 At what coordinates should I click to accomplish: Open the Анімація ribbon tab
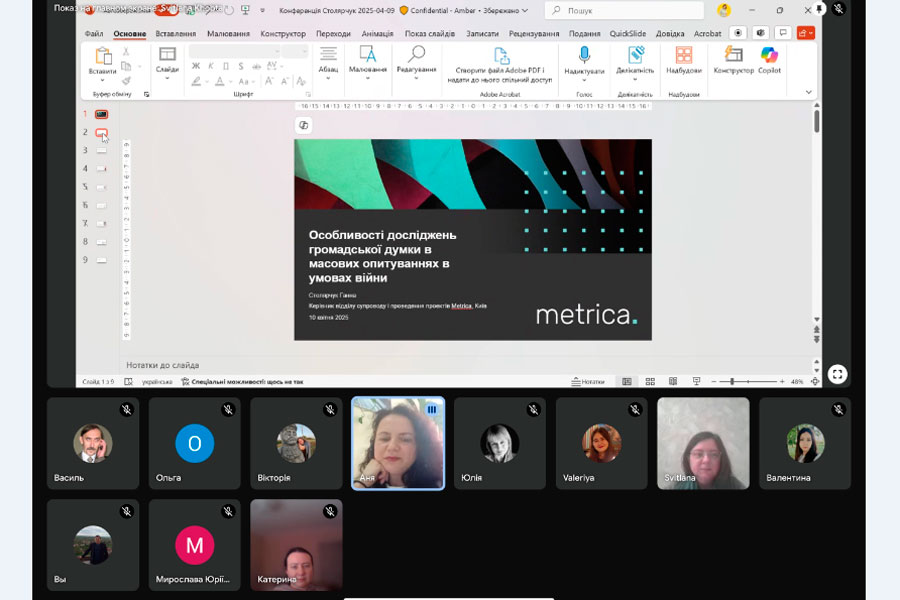click(x=376, y=33)
